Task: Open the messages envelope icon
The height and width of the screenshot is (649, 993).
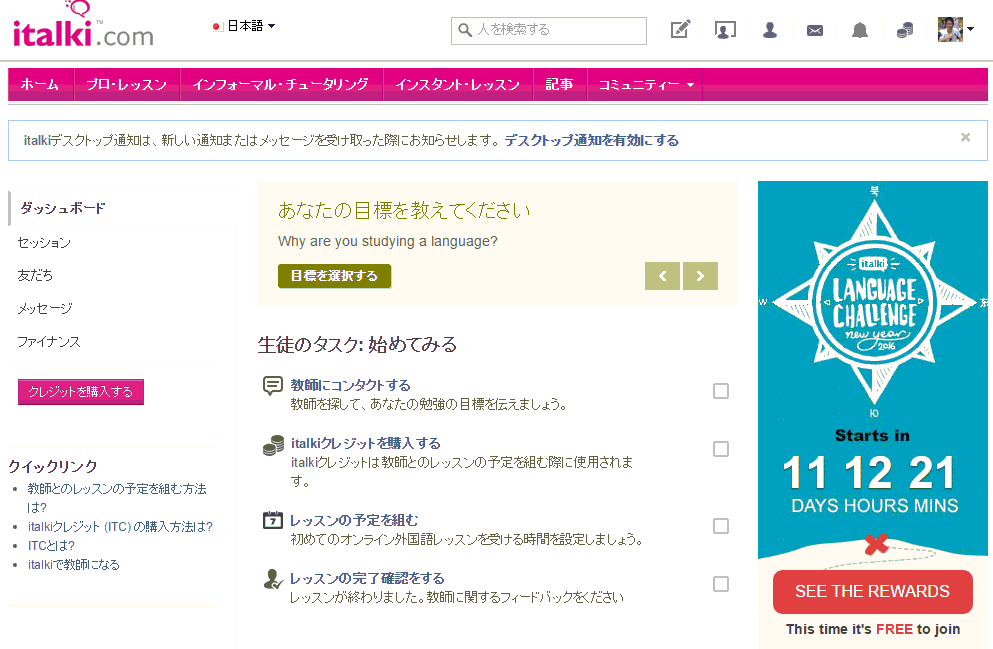Action: tap(815, 30)
